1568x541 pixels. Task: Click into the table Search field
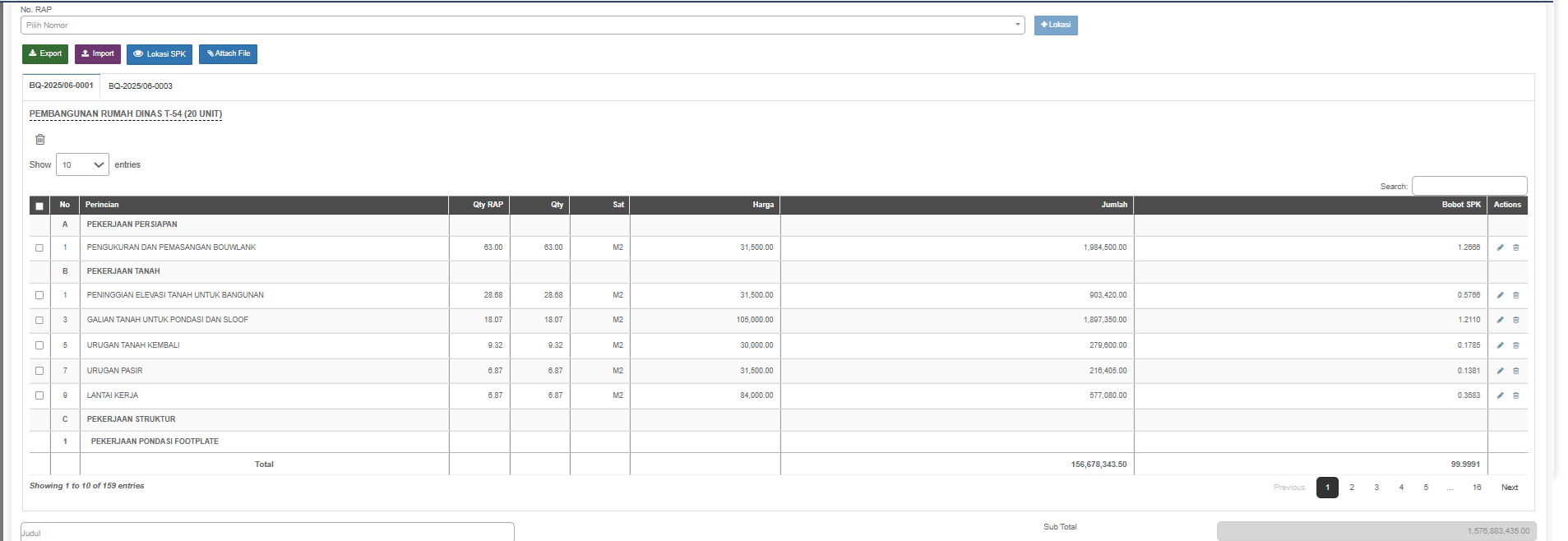1469,186
